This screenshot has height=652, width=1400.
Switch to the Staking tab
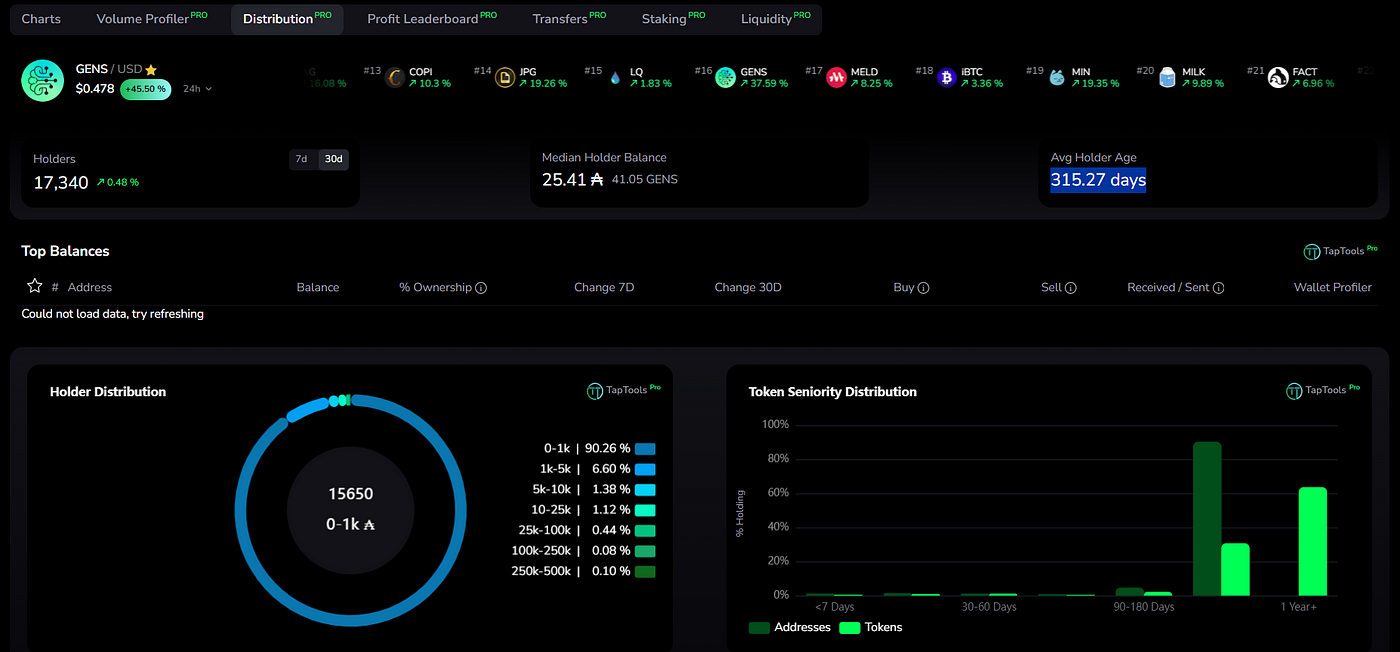click(x=673, y=19)
